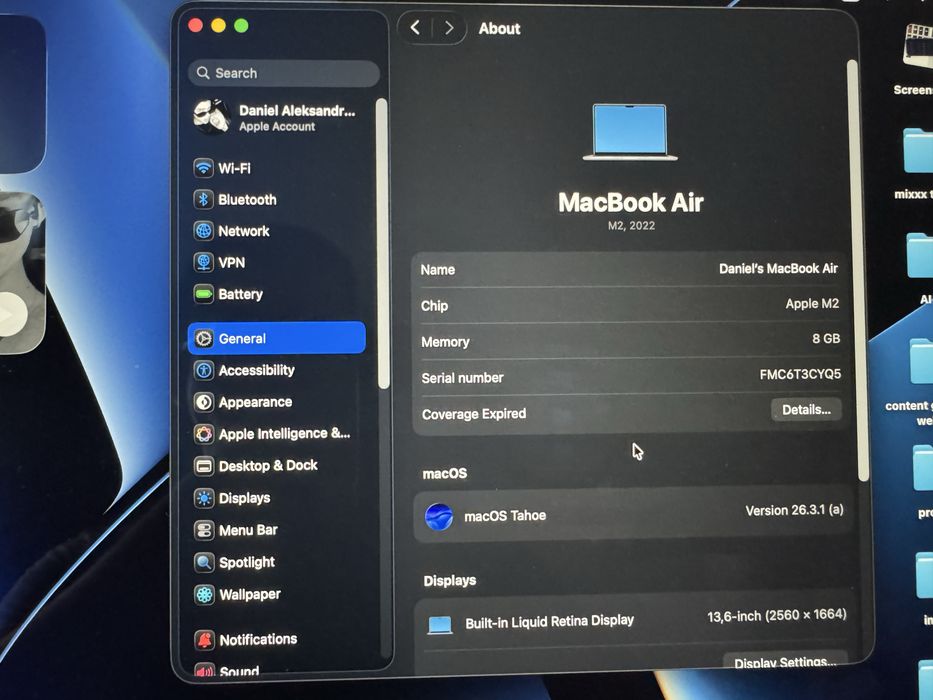The width and height of the screenshot is (933, 700).
Task: Click the search magnifying glass icon
Action: pyautogui.click(x=203, y=73)
